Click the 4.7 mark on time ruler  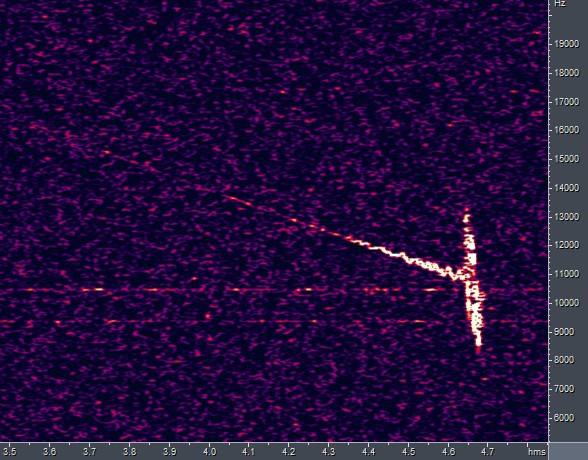(487, 452)
